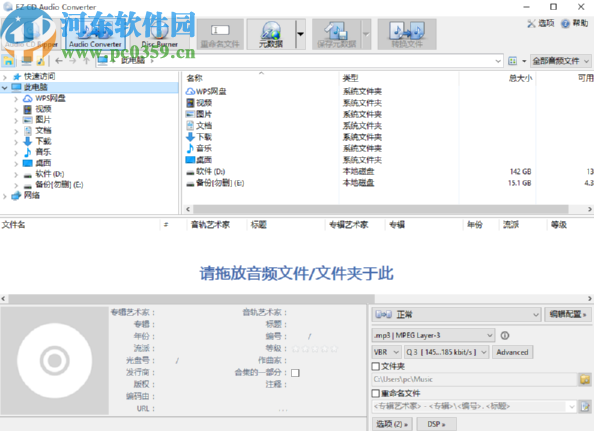Viewport: 594px width, 431px height.
Task: Open the 正常 profile dropdown
Action: (x=456, y=314)
